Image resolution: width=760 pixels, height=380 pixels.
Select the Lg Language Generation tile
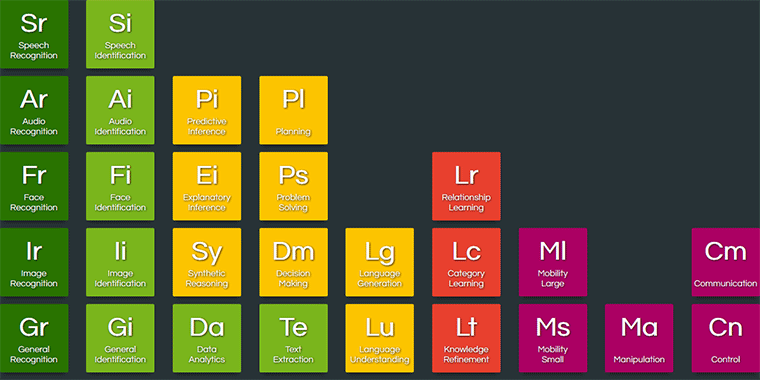coord(380,262)
